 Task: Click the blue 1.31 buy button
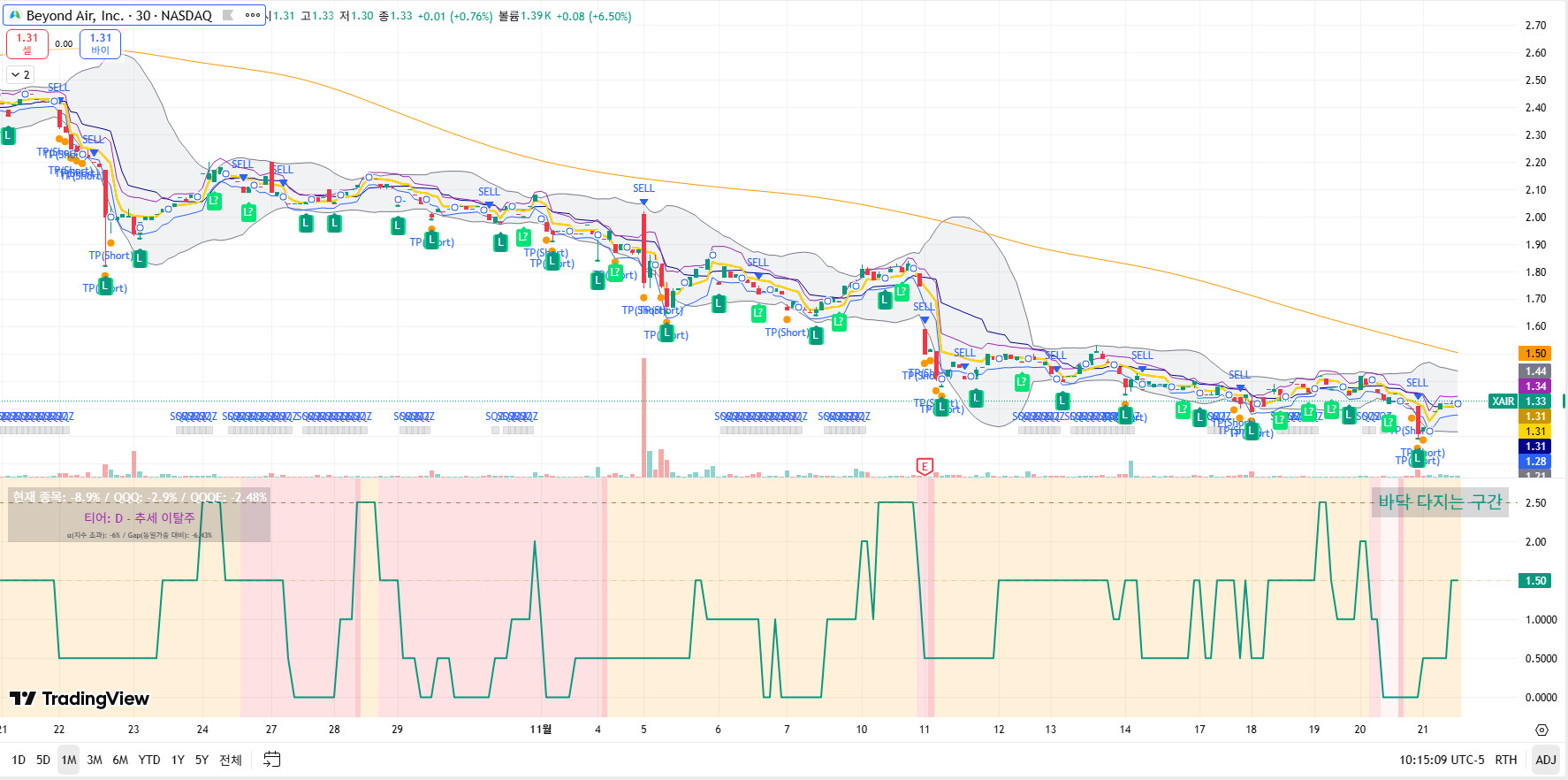[x=100, y=43]
